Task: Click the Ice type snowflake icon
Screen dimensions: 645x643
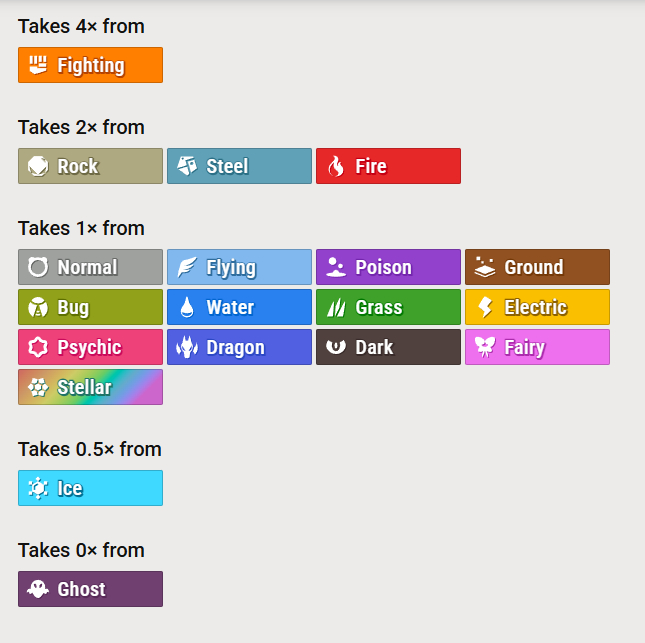Action: pyautogui.click(x=38, y=488)
